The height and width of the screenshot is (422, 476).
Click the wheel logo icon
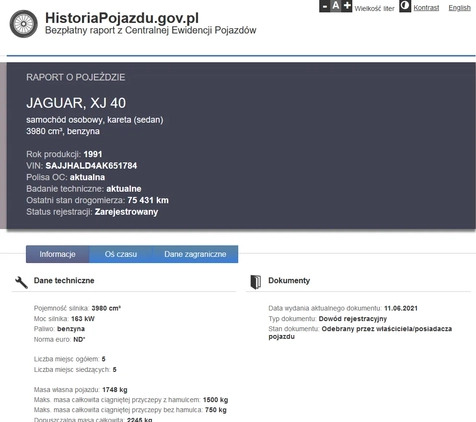[x=24, y=24]
